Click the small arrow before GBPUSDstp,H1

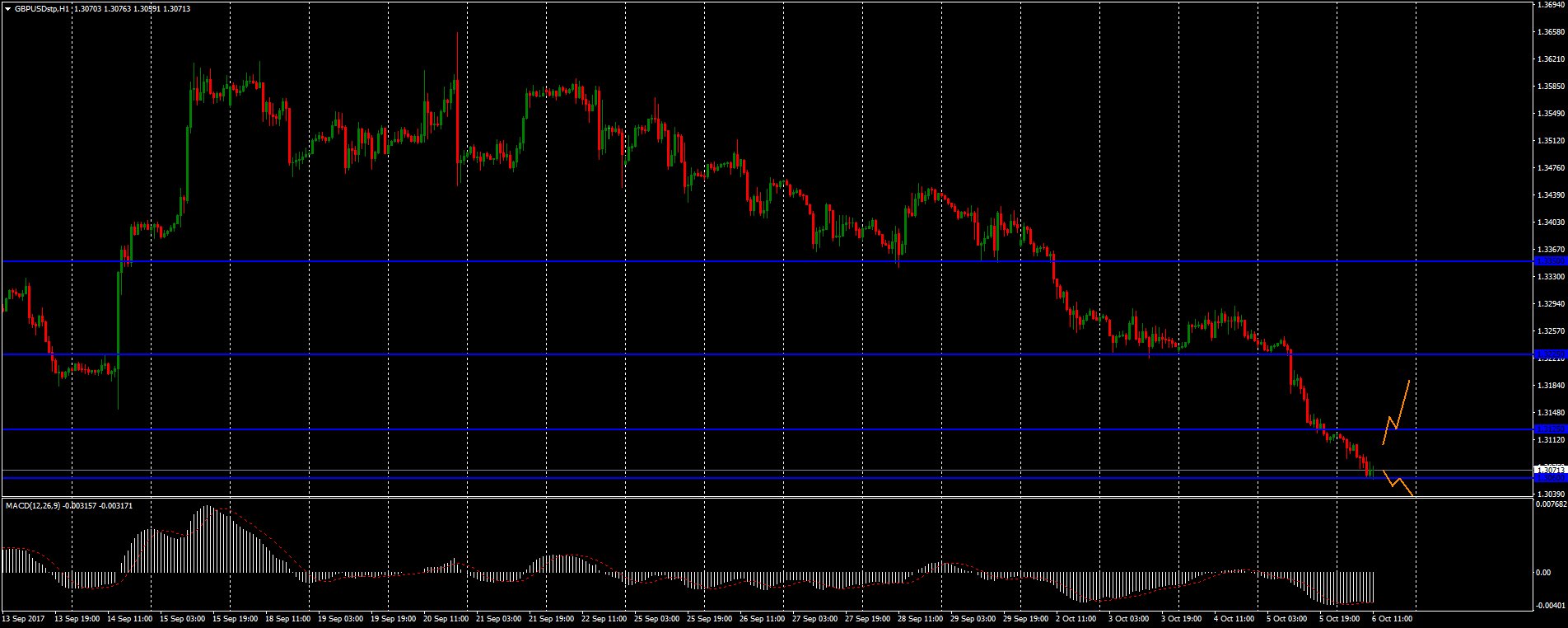click(x=8, y=8)
